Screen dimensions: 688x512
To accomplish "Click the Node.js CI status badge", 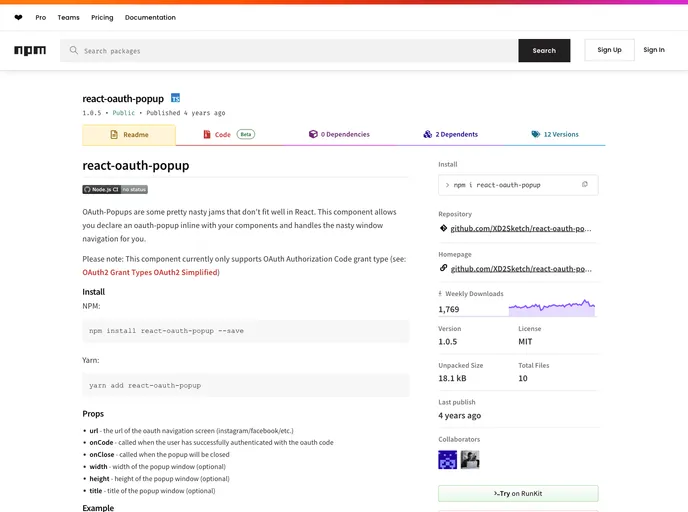I will [115, 190].
